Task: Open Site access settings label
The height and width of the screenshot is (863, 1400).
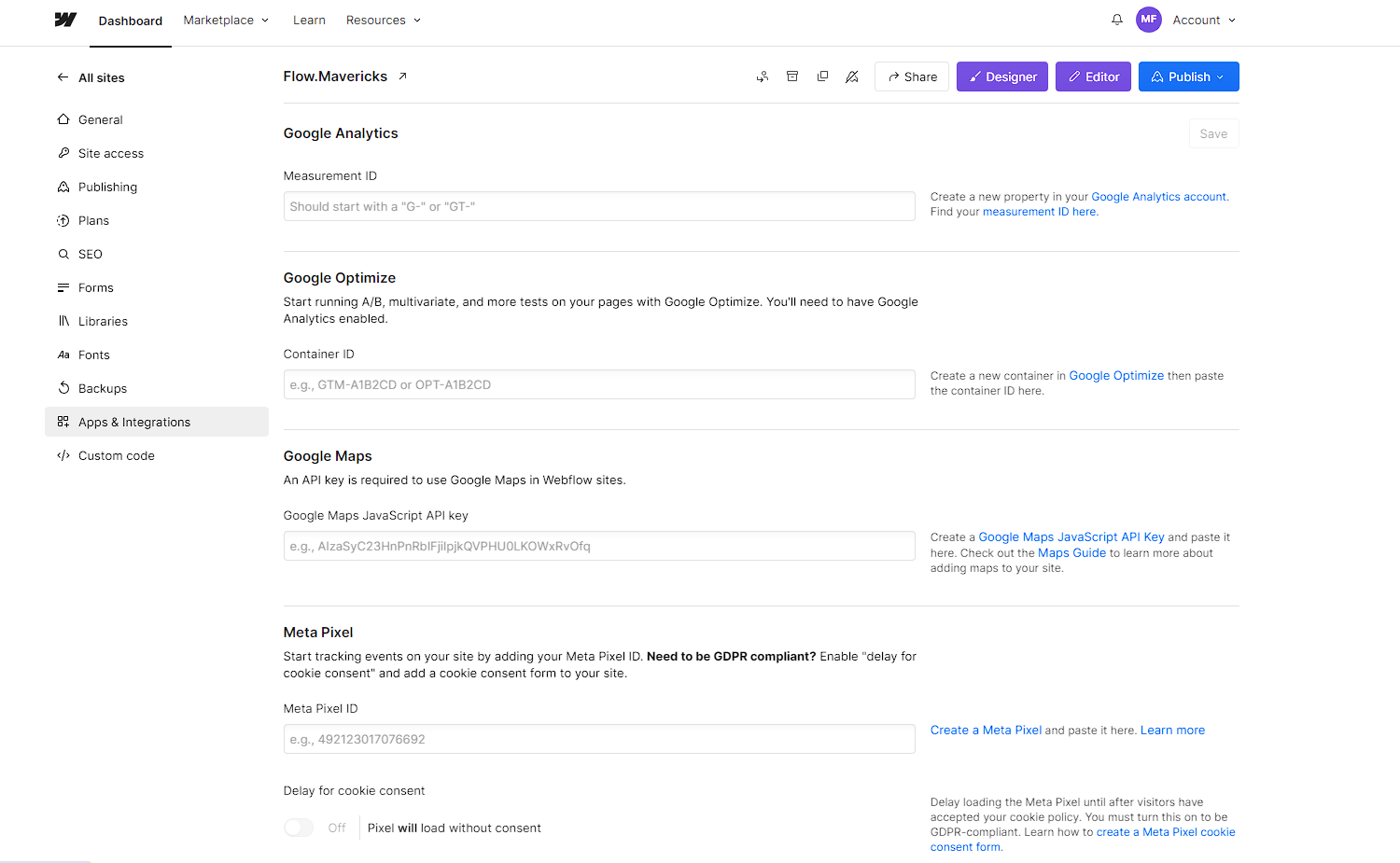Action: pos(111,153)
